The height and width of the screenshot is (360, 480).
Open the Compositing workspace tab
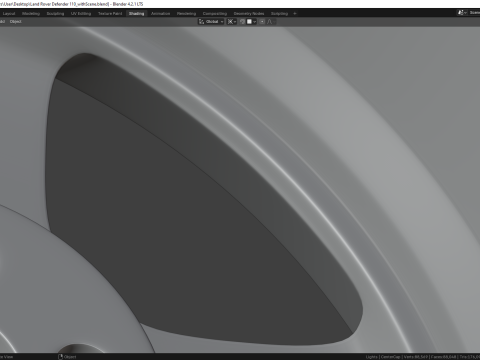point(215,14)
